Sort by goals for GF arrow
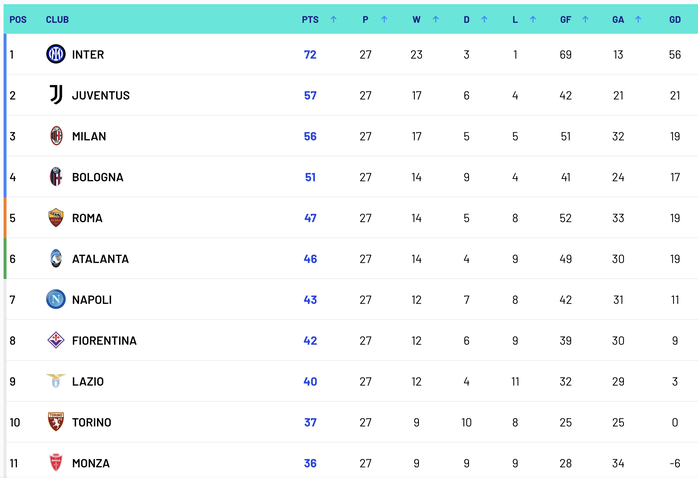Viewport: 698px width, 478px height. tap(585, 20)
